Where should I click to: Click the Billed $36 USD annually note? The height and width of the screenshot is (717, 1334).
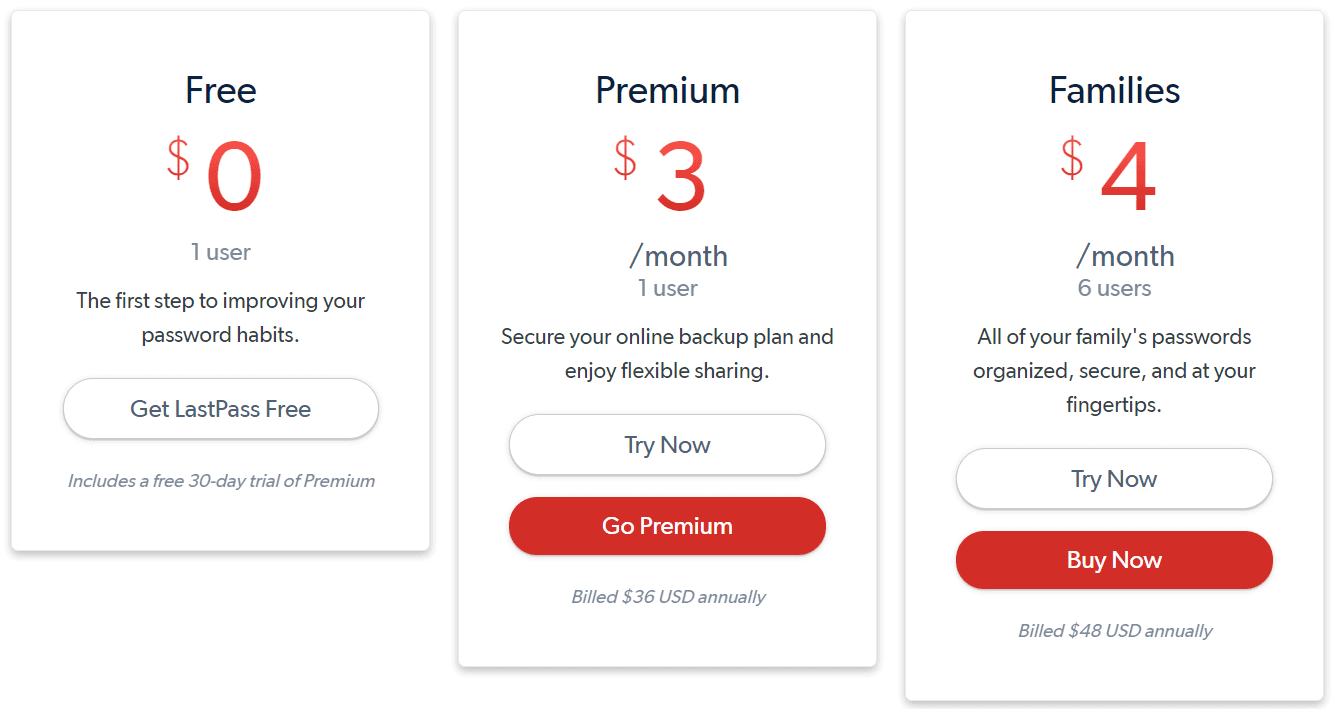click(668, 597)
